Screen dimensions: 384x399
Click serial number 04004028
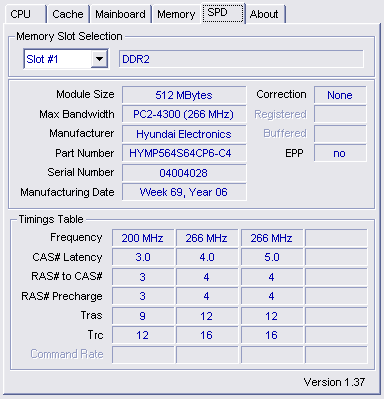click(x=184, y=173)
